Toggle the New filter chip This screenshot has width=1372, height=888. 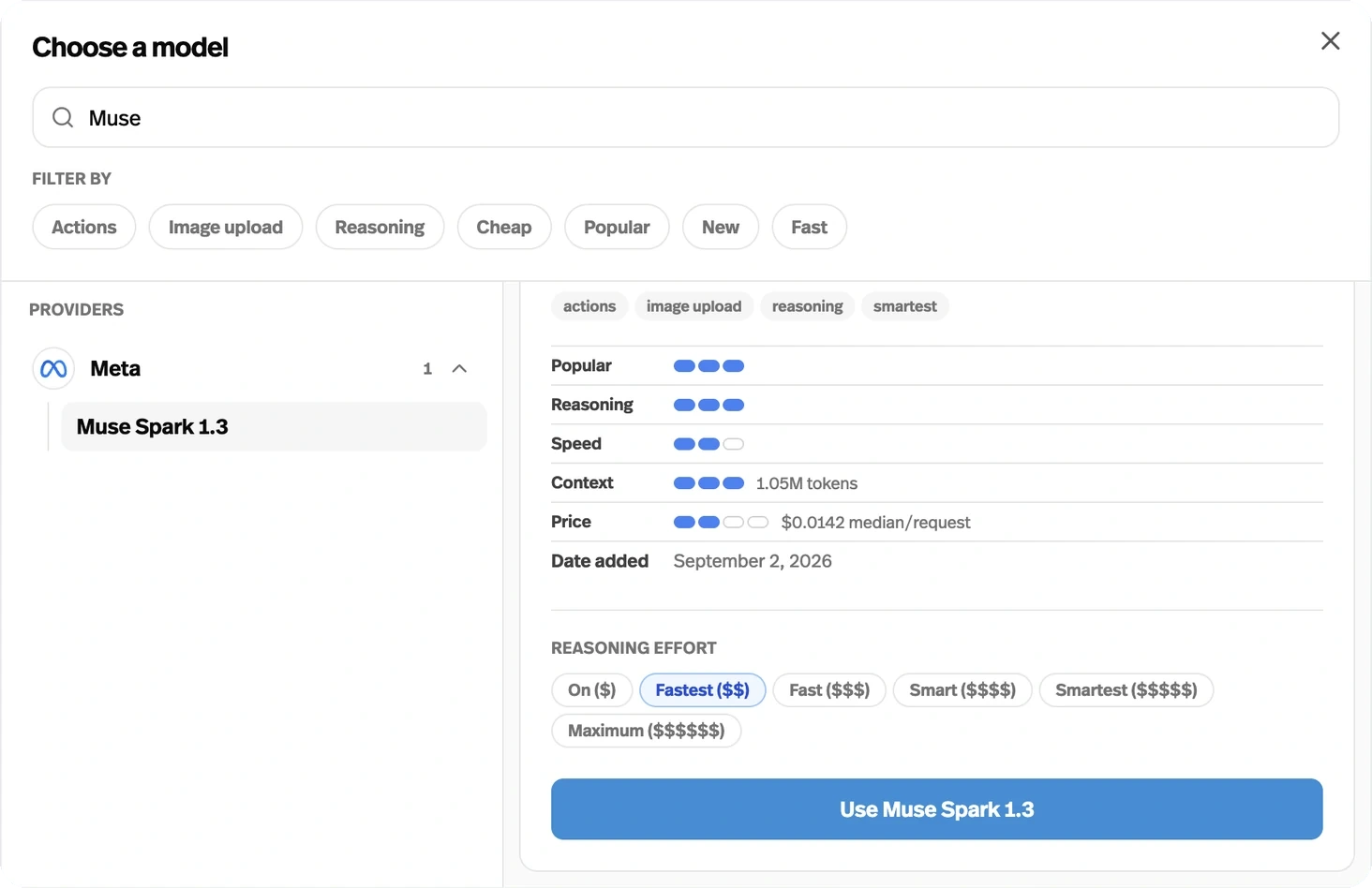point(721,227)
